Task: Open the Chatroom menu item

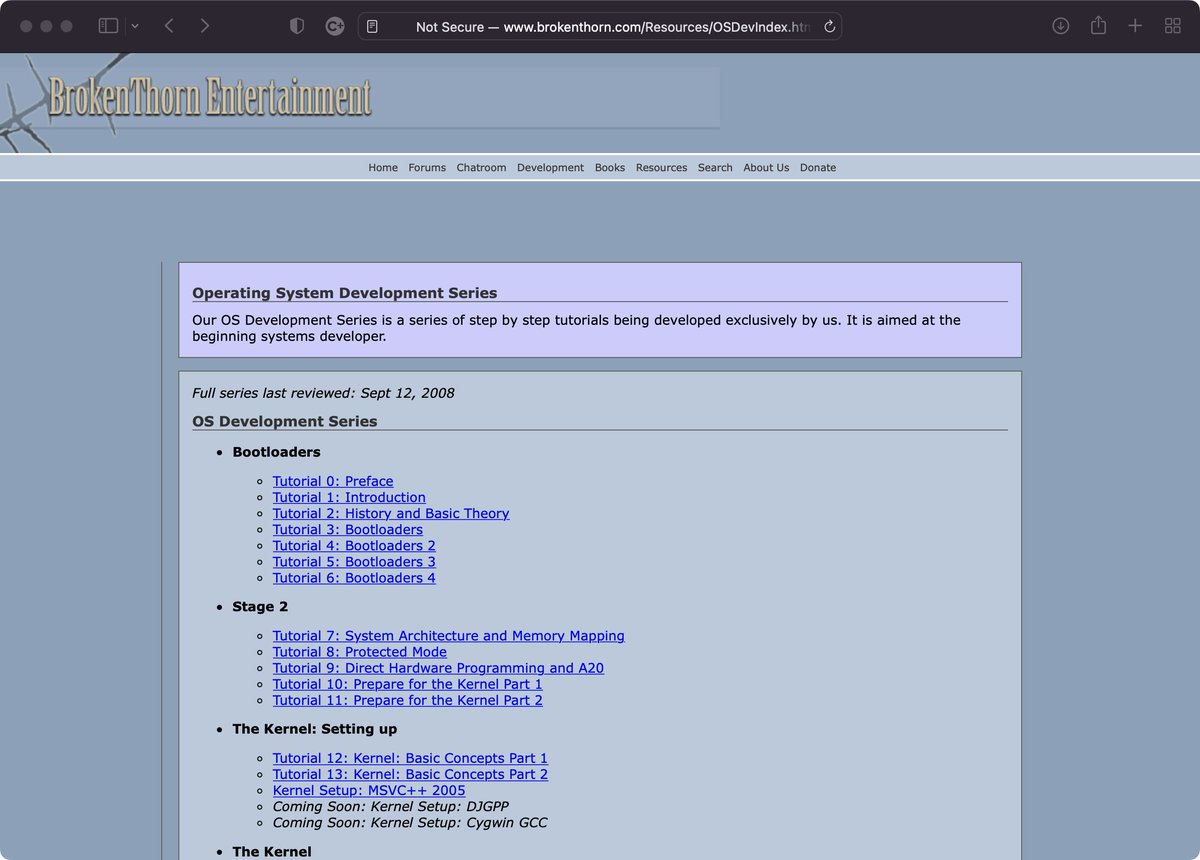Action: point(482,168)
